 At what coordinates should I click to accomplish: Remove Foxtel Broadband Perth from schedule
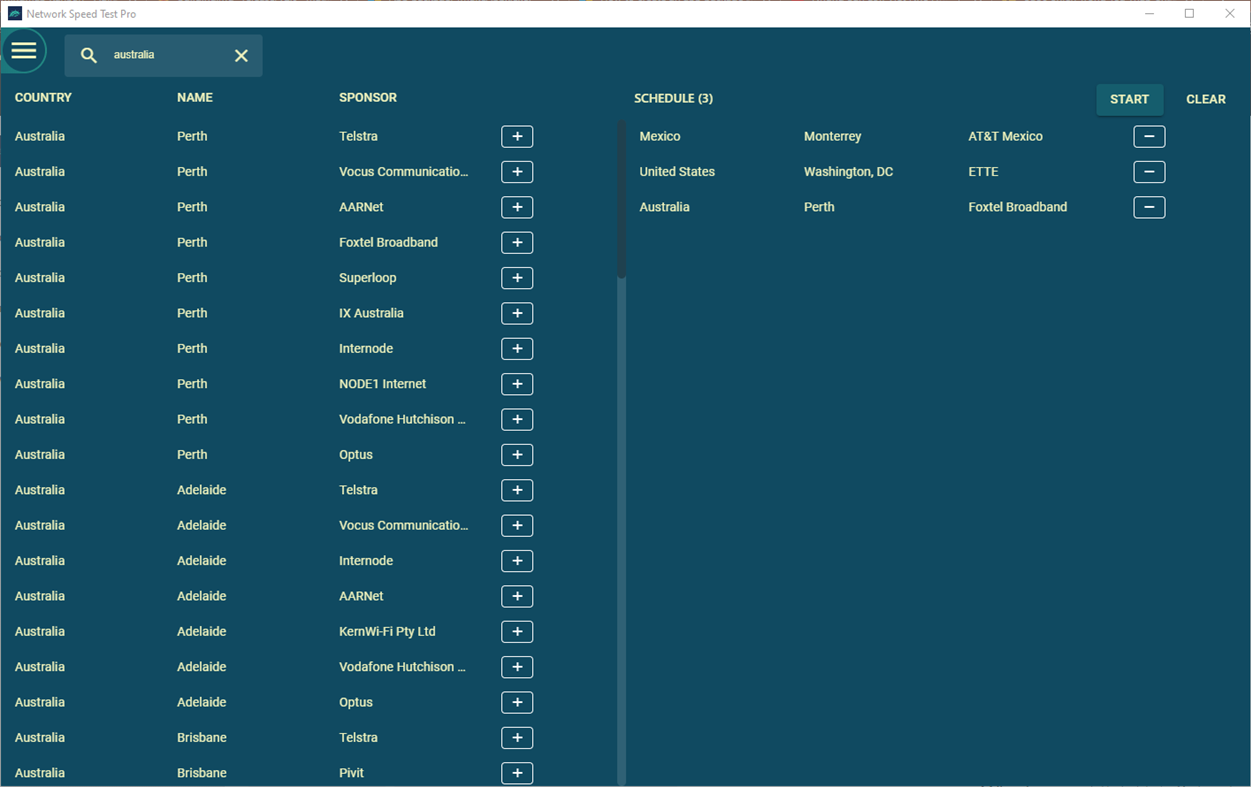click(1148, 207)
